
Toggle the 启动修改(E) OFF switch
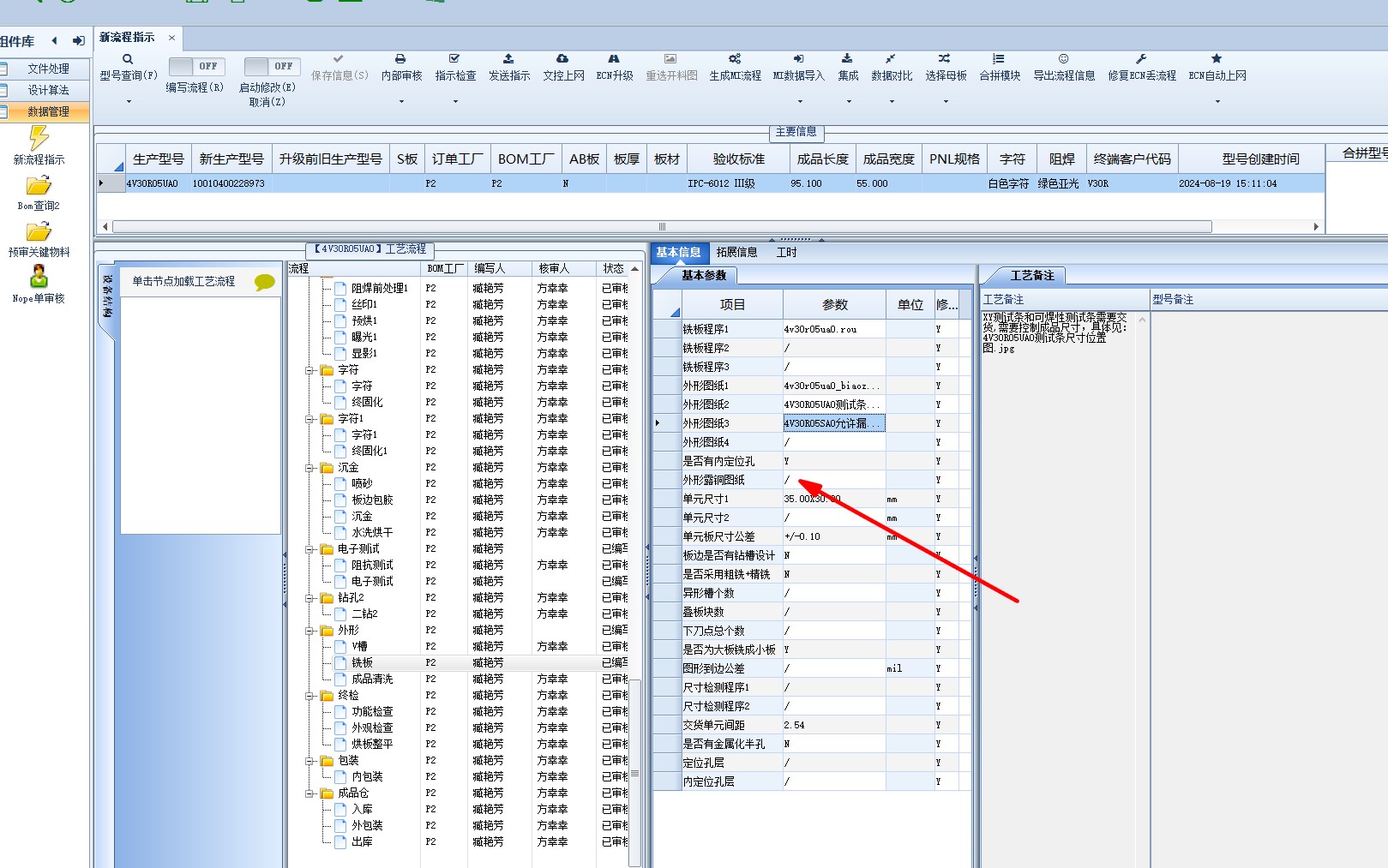(272, 66)
